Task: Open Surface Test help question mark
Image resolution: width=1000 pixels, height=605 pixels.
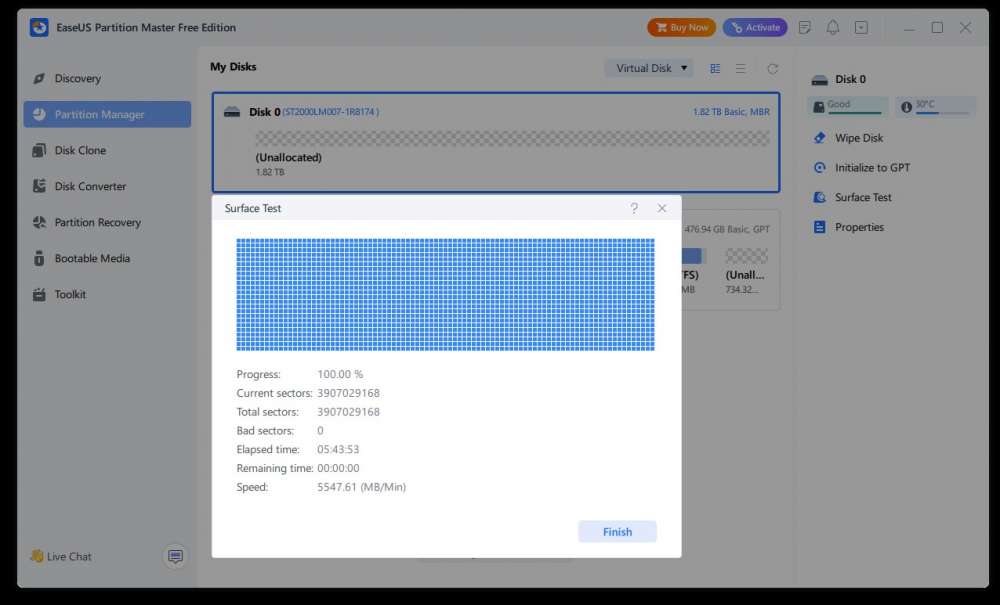Action: coord(634,208)
